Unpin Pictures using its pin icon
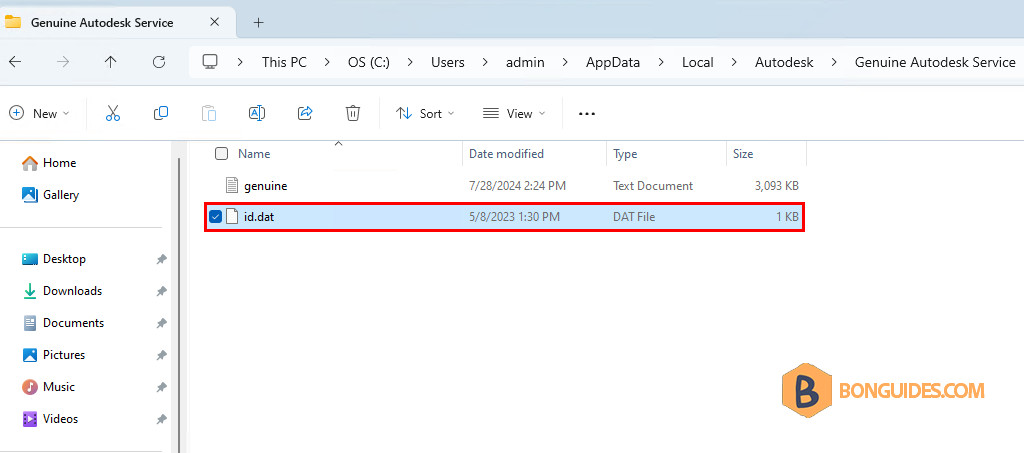 click(161, 355)
